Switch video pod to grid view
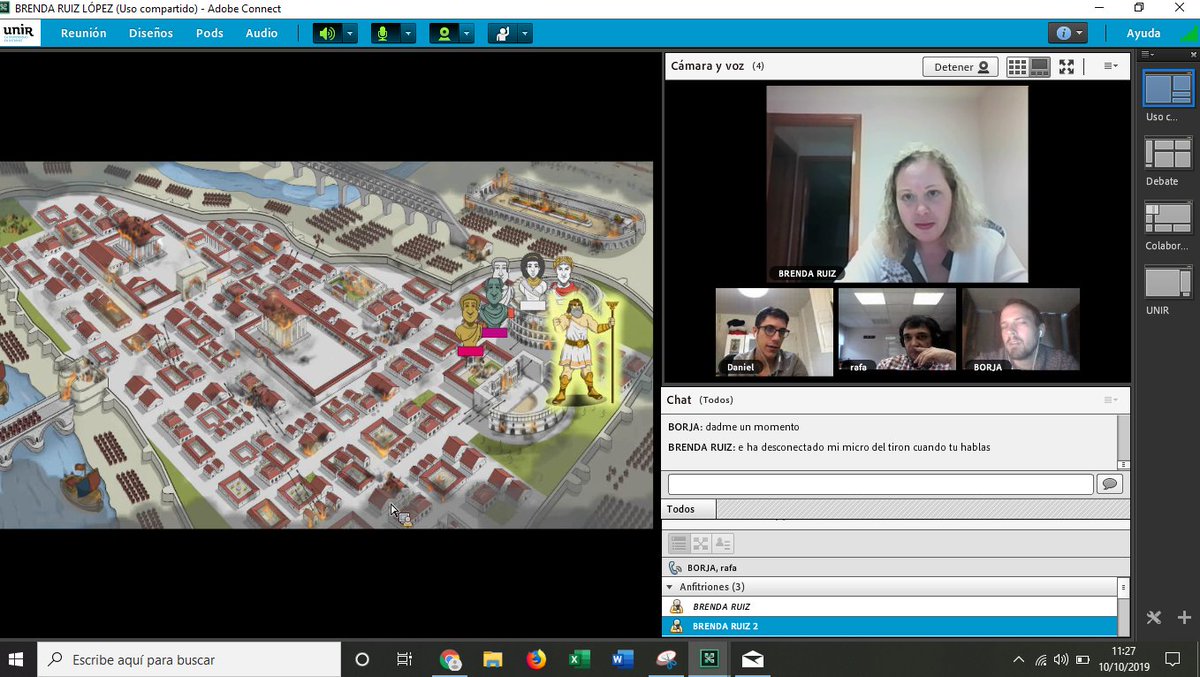This screenshot has height=677, width=1200. point(1017,67)
